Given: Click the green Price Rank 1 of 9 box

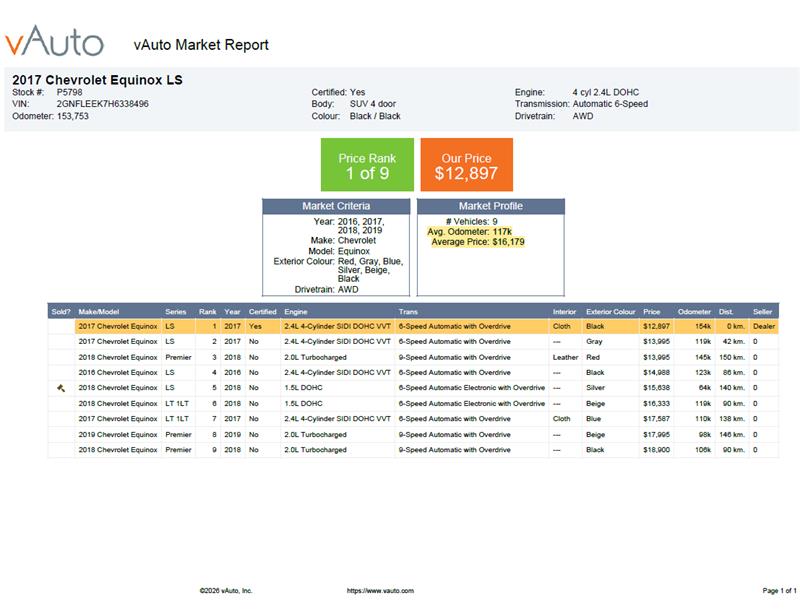Looking at the screenshot, I should point(367,165).
